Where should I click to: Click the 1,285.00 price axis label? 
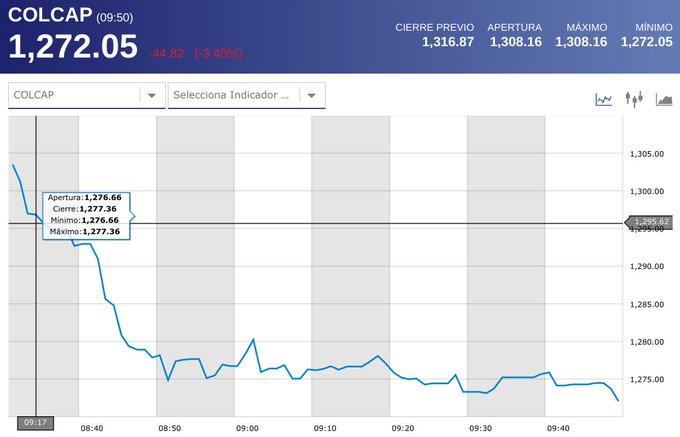[x=647, y=304]
